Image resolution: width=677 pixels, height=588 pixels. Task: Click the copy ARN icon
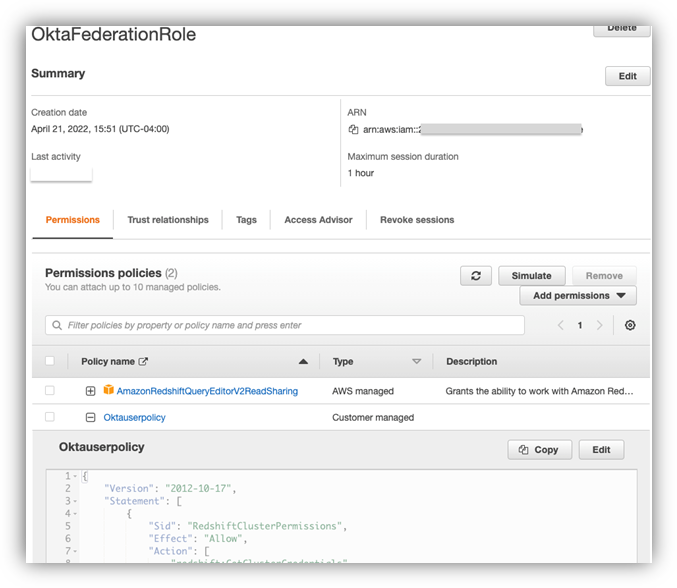coord(353,129)
